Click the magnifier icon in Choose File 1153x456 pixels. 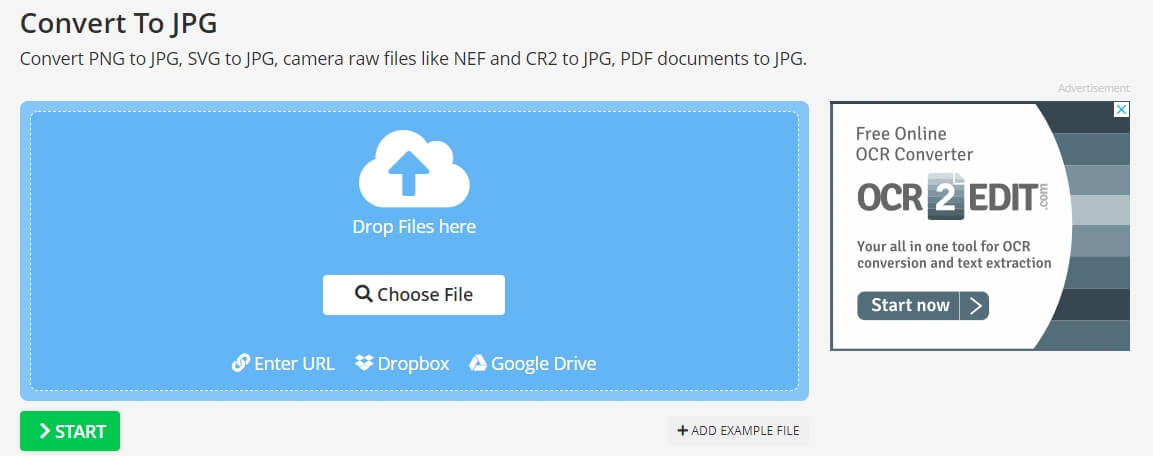pos(364,294)
